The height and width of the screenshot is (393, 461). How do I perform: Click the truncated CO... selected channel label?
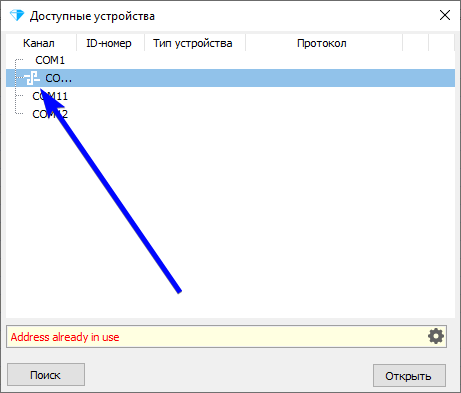(x=58, y=78)
